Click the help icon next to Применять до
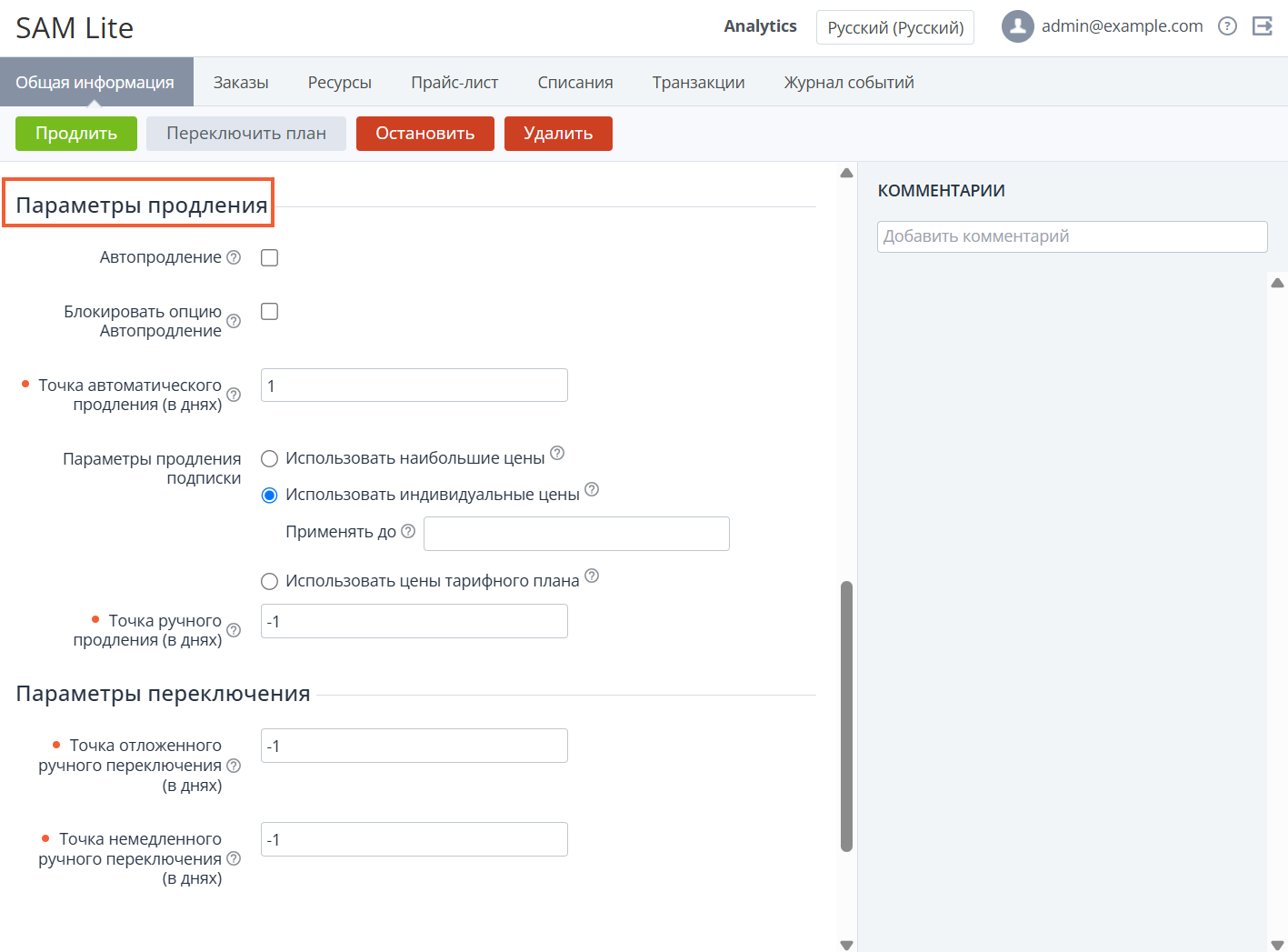The width and height of the screenshot is (1288, 952). [408, 531]
